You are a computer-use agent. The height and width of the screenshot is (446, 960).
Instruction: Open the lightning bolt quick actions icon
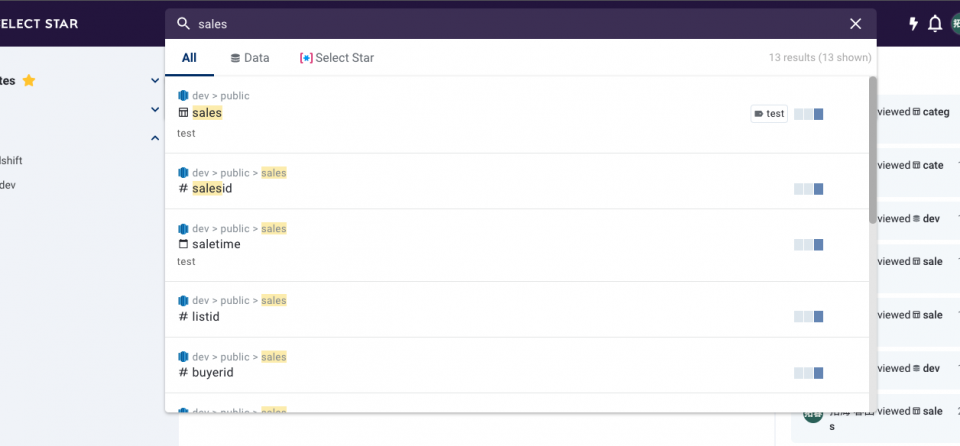pos(913,24)
